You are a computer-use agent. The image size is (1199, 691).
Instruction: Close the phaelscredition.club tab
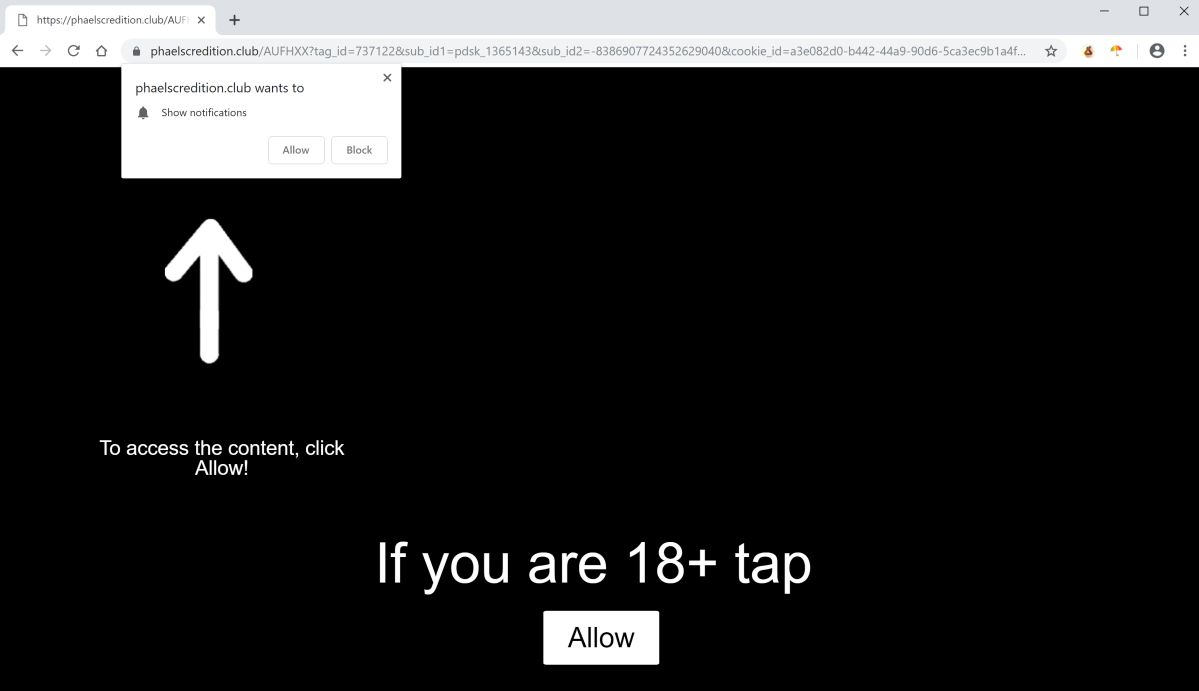(201, 20)
